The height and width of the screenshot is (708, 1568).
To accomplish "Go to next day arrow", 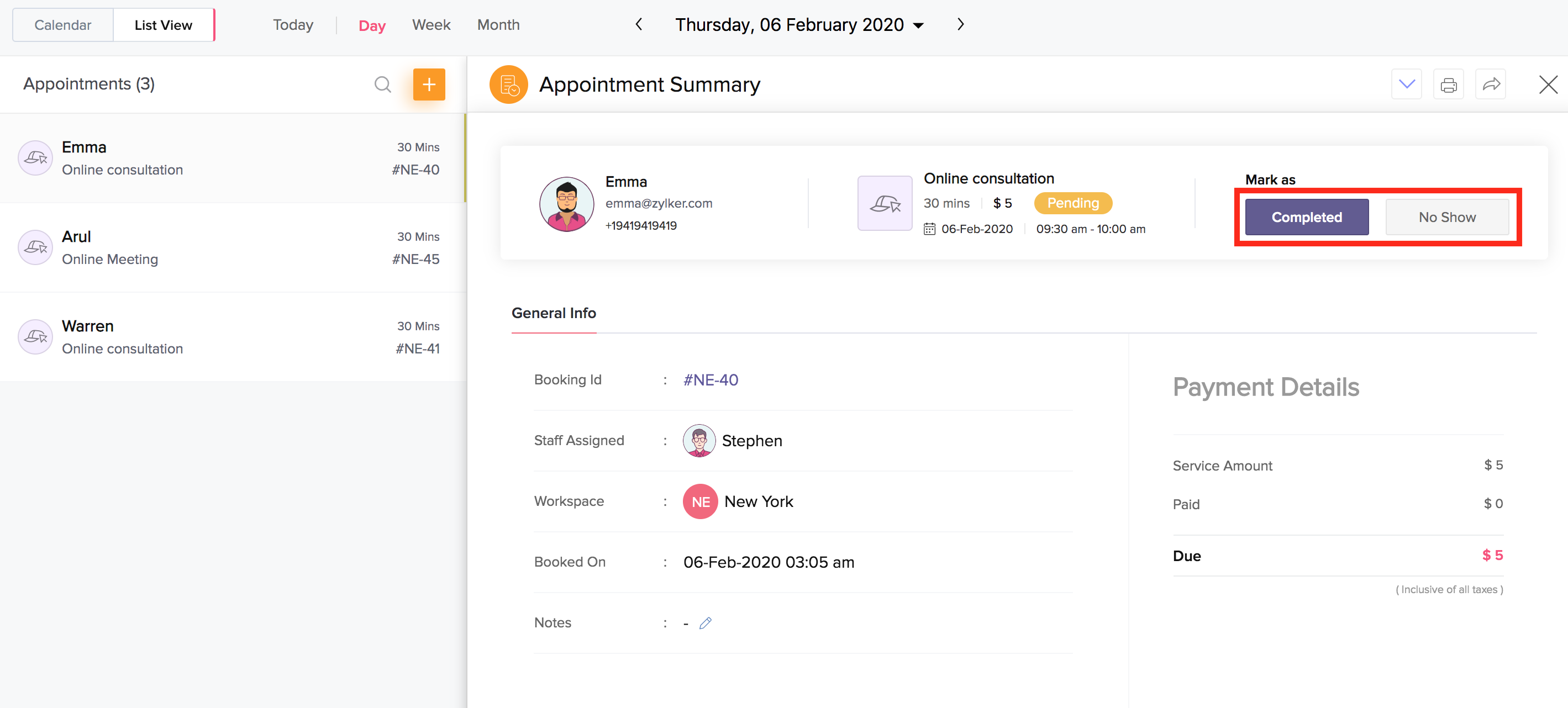I will coord(960,24).
